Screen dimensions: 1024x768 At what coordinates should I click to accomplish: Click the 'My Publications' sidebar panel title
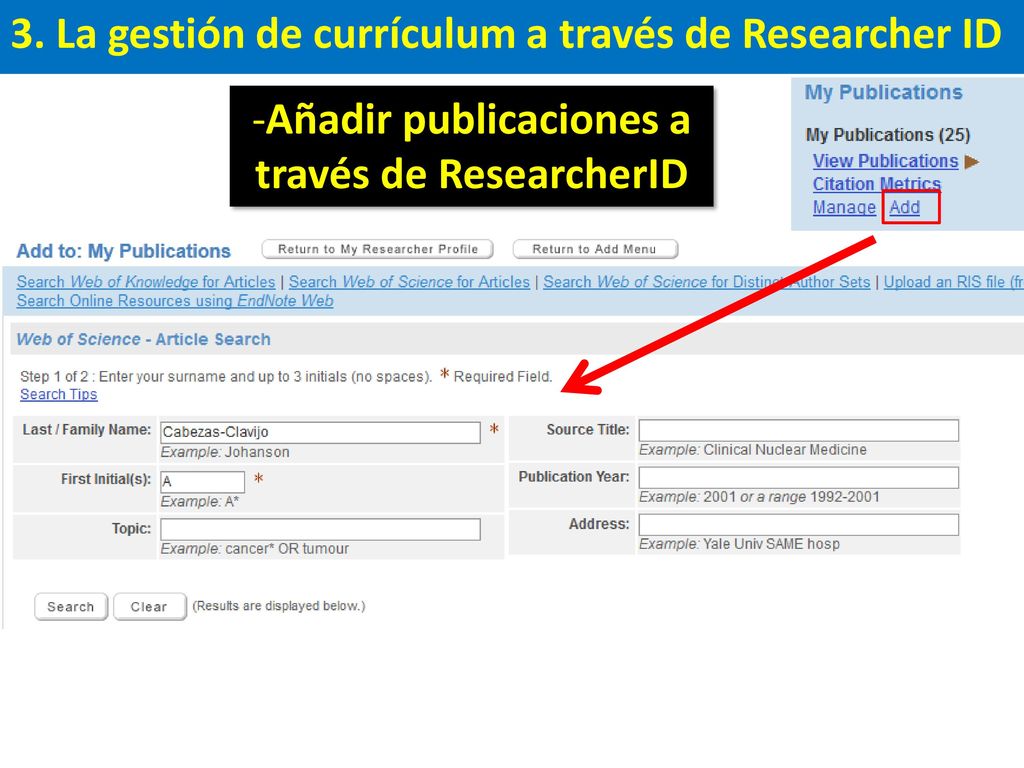[884, 92]
